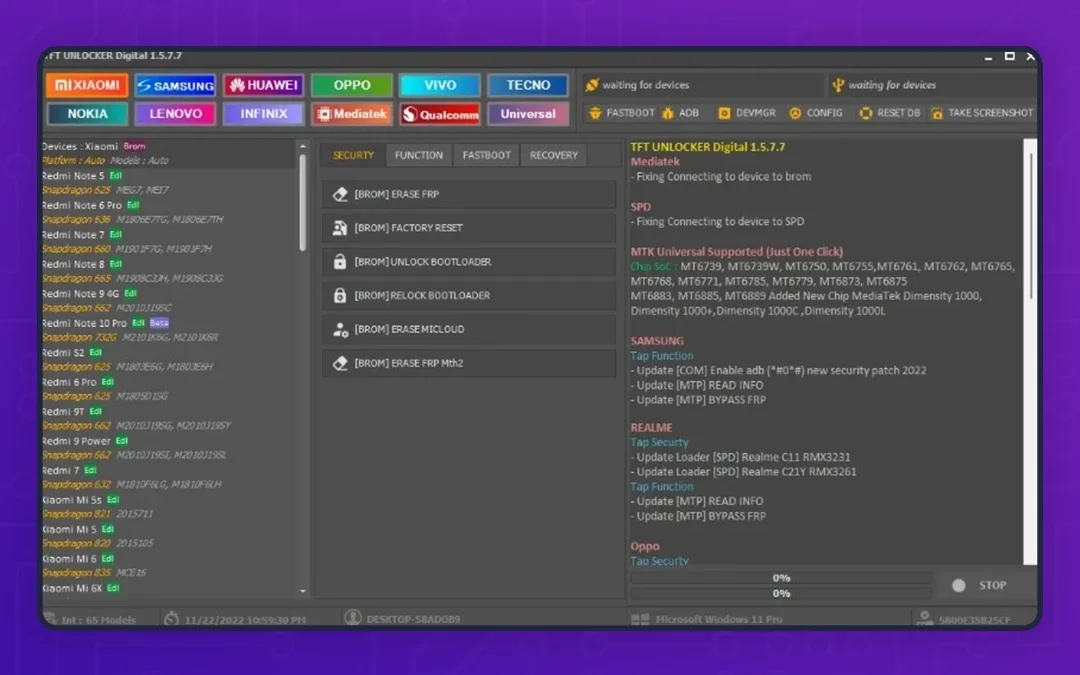Switch to the RECOVERY tab
Image resolution: width=1080 pixels, height=675 pixels.
tap(554, 156)
